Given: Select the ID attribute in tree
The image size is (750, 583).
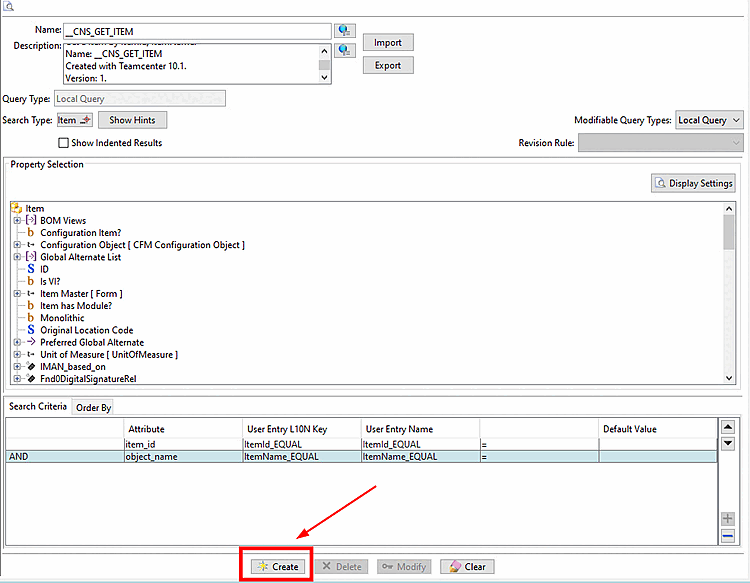Looking at the screenshot, I should 44,269.
